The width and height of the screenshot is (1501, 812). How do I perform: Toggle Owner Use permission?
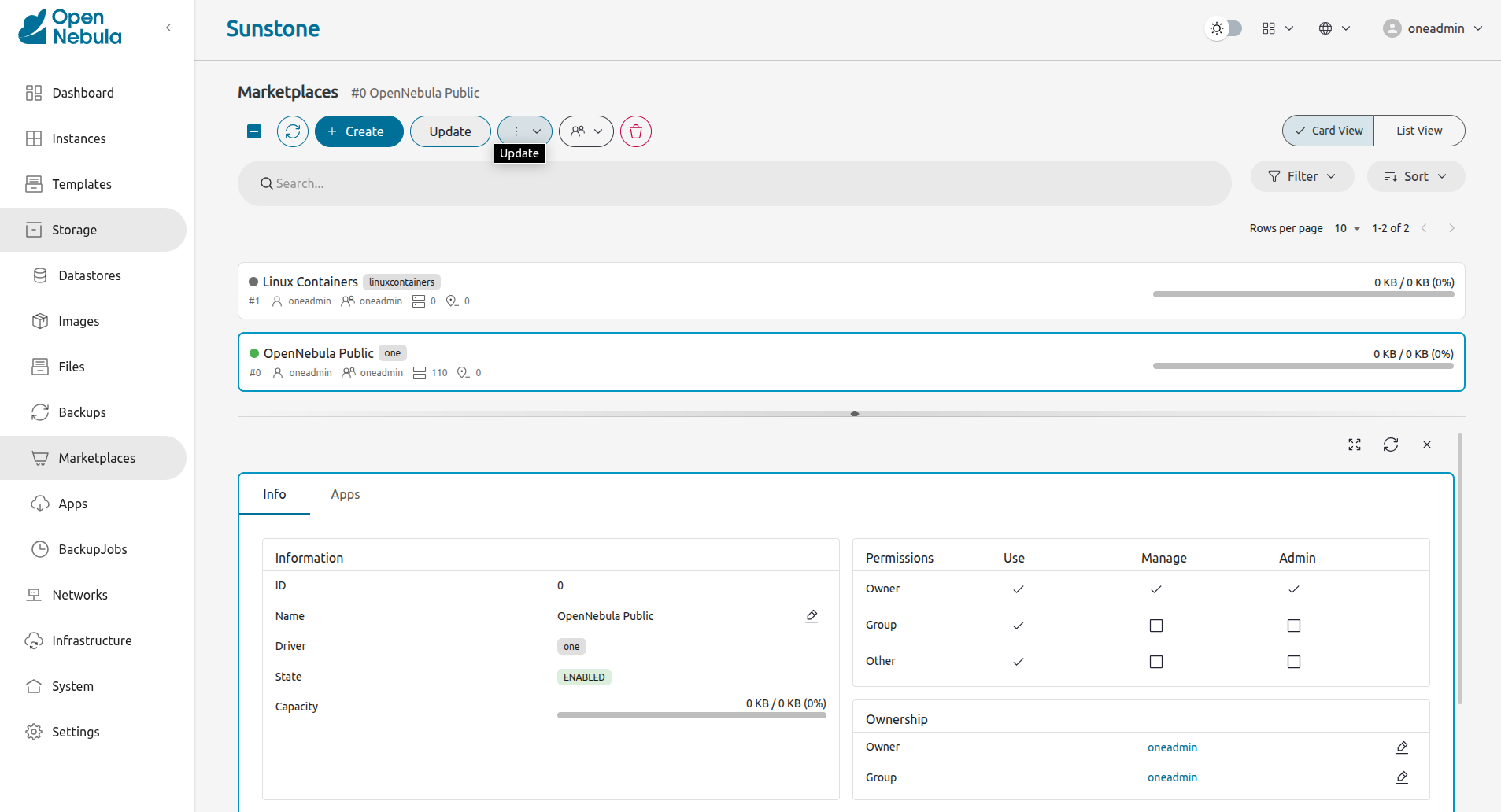1019,589
